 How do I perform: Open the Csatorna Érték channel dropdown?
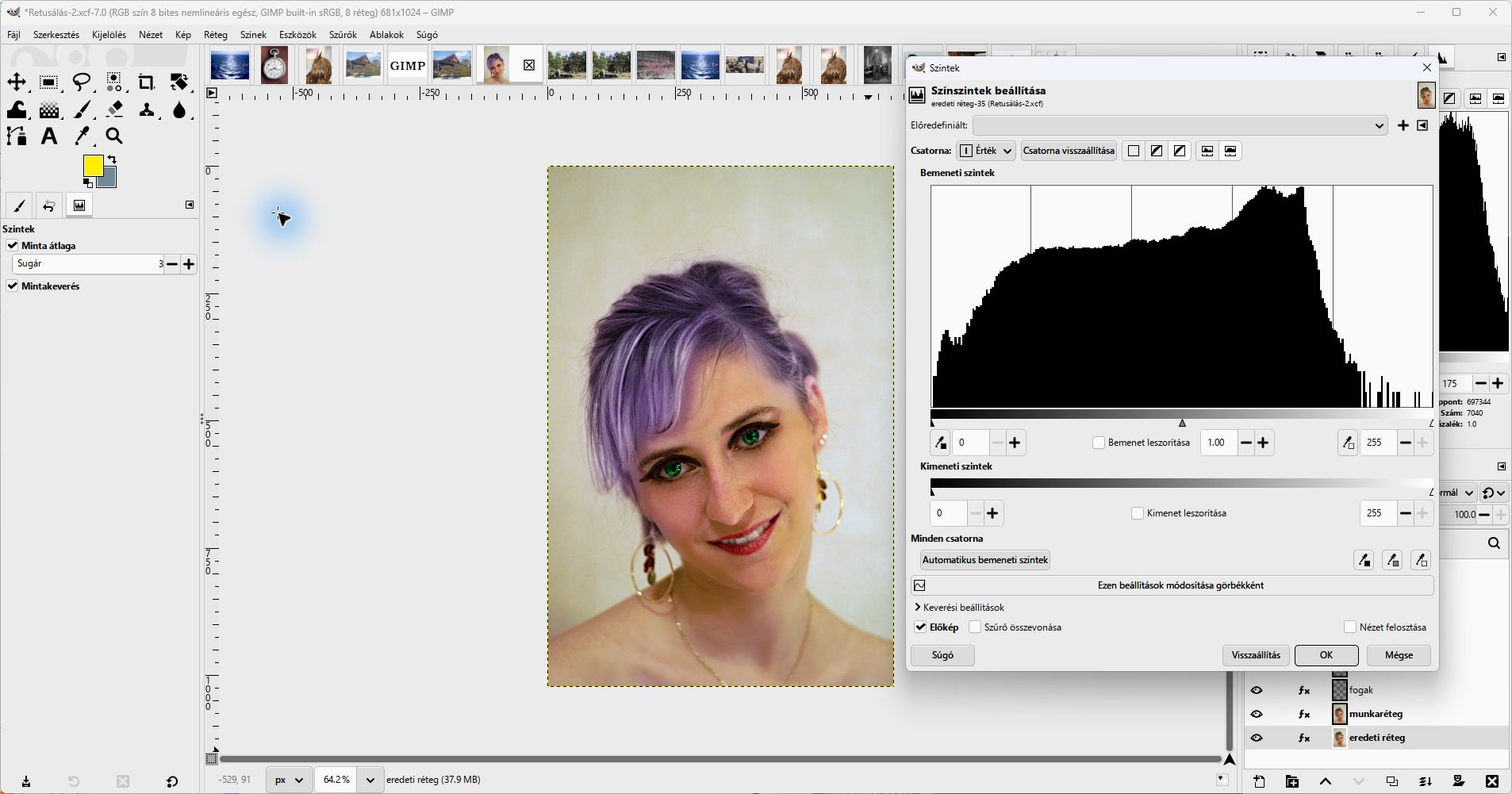coord(986,151)
